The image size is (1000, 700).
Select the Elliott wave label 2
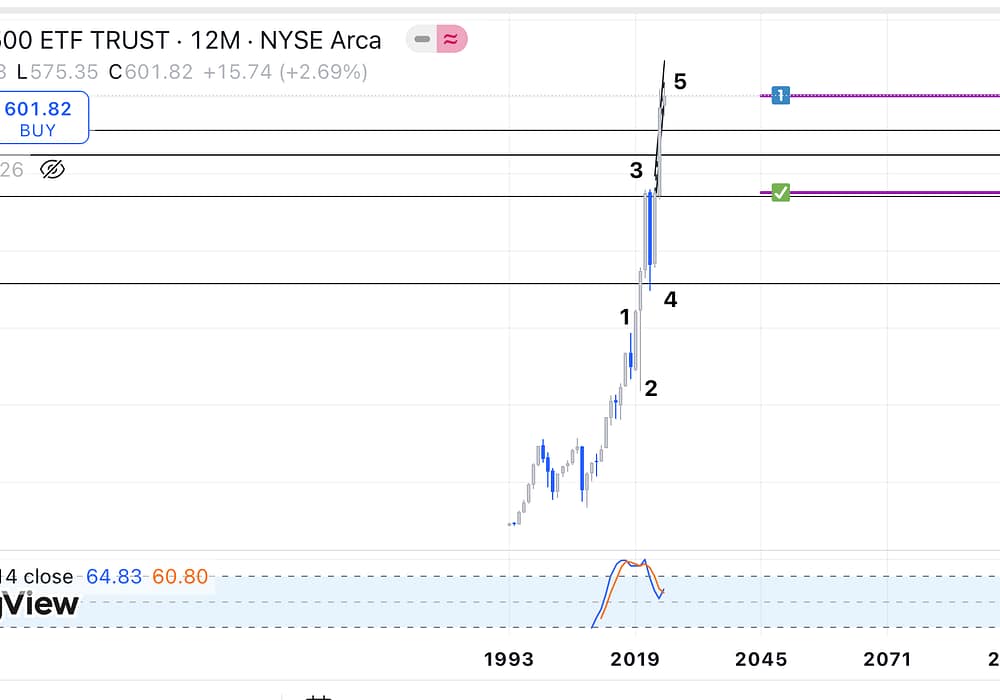(651, 389)
